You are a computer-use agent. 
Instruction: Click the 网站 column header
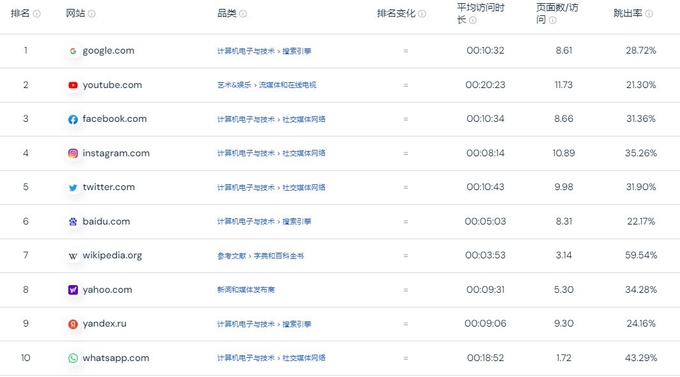(x=75, y=13)
